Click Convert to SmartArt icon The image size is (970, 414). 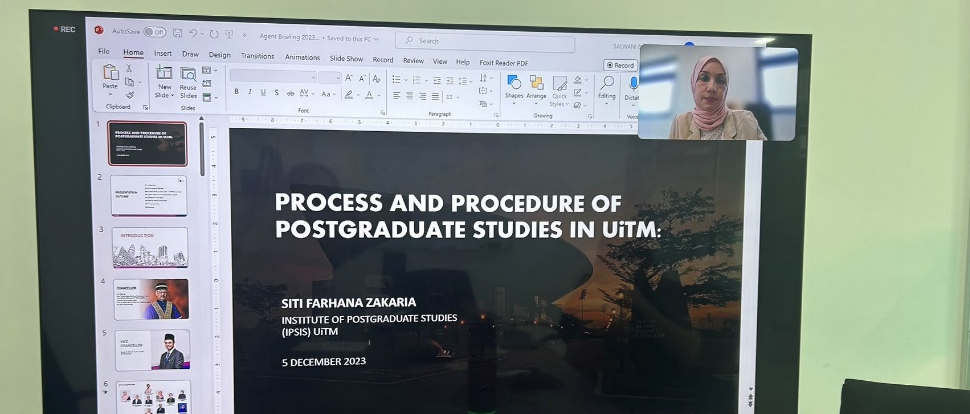tap(484, 103)
